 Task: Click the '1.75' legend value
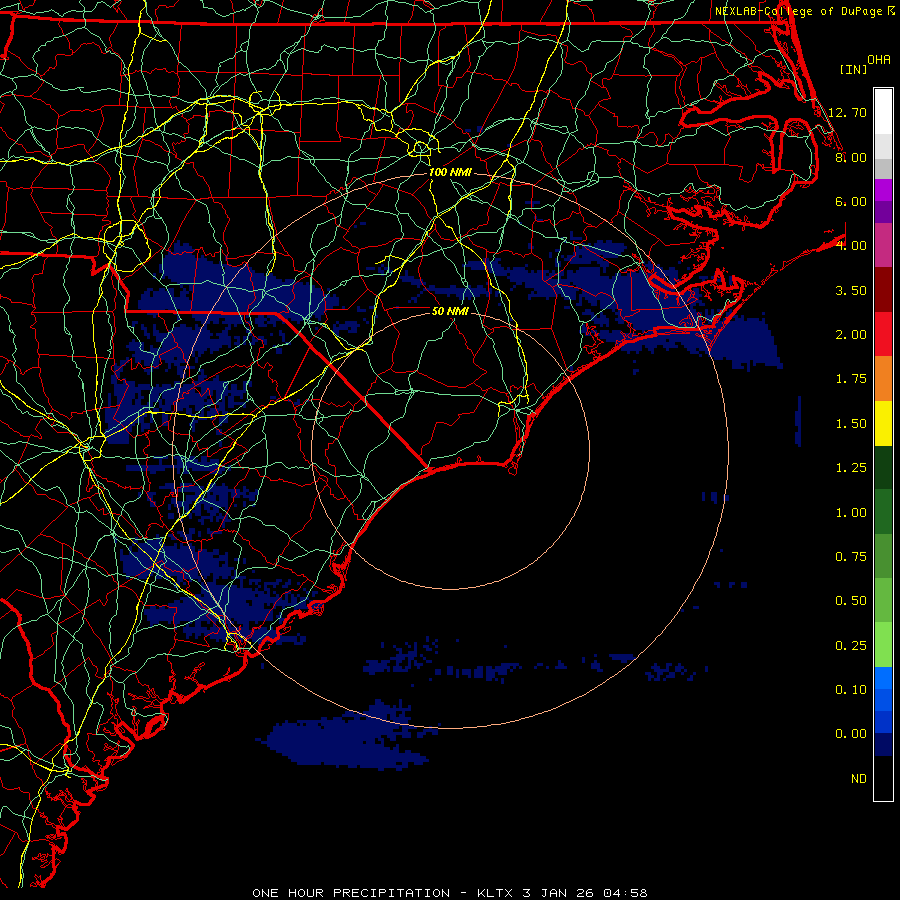click(x=851, y=379)
